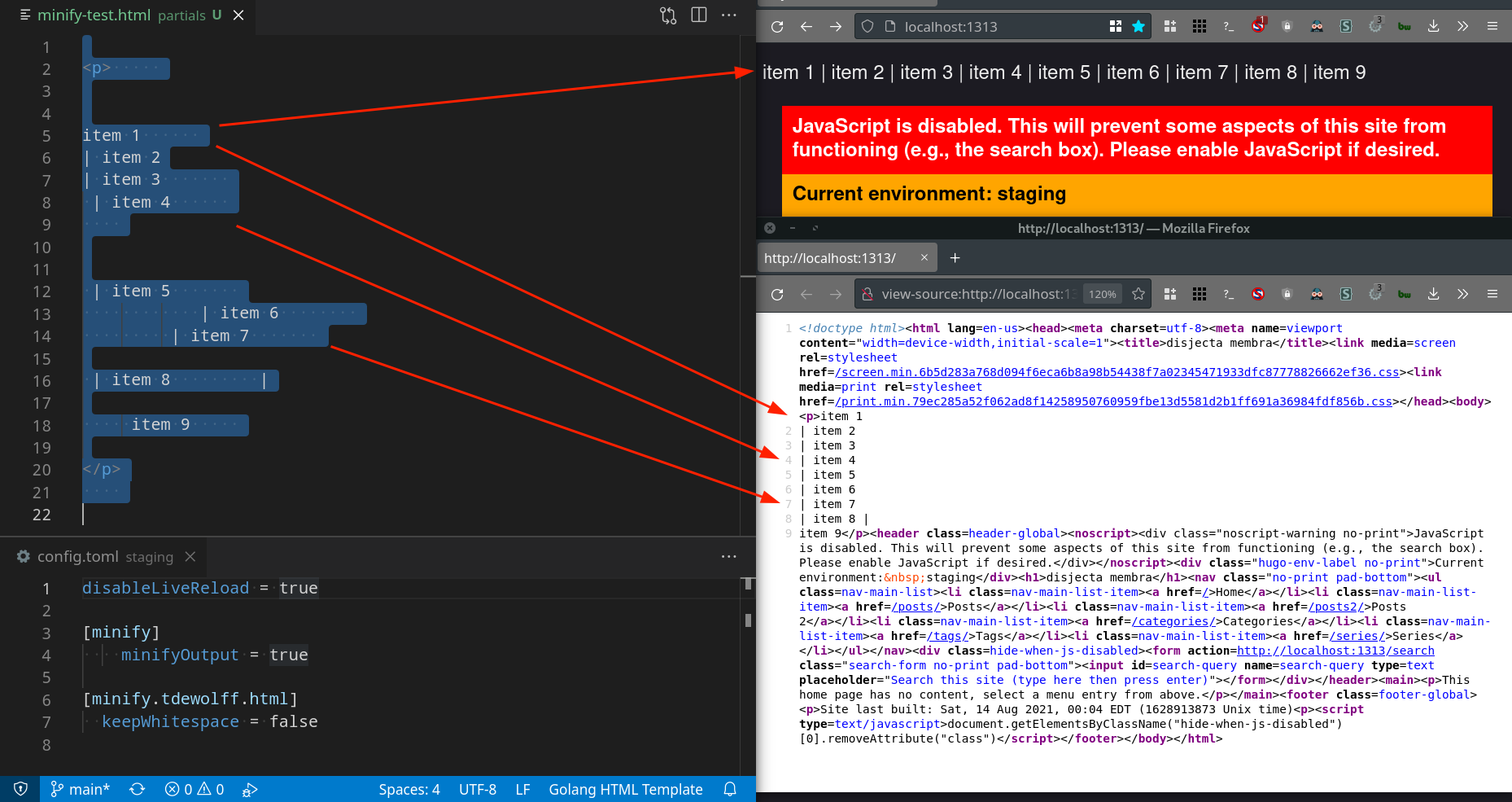Viewport: 1512px width, 802px height.
Task: Open the Firefox overflow menu chevron
Action: click(1462, 25)
